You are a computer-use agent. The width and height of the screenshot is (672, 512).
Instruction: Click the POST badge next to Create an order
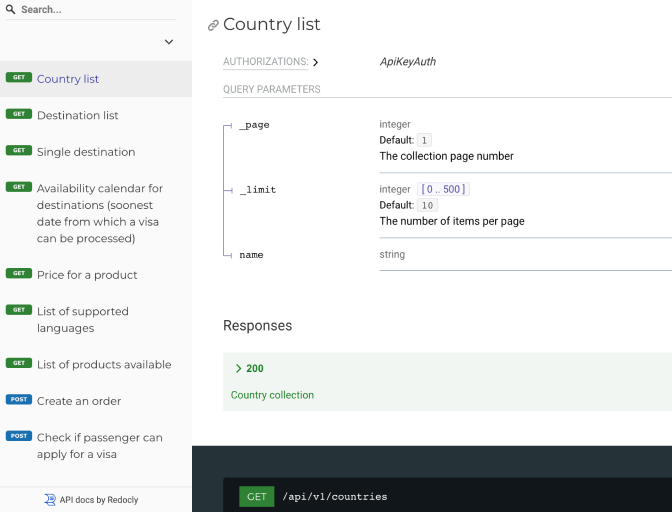[x=19, y=400]
